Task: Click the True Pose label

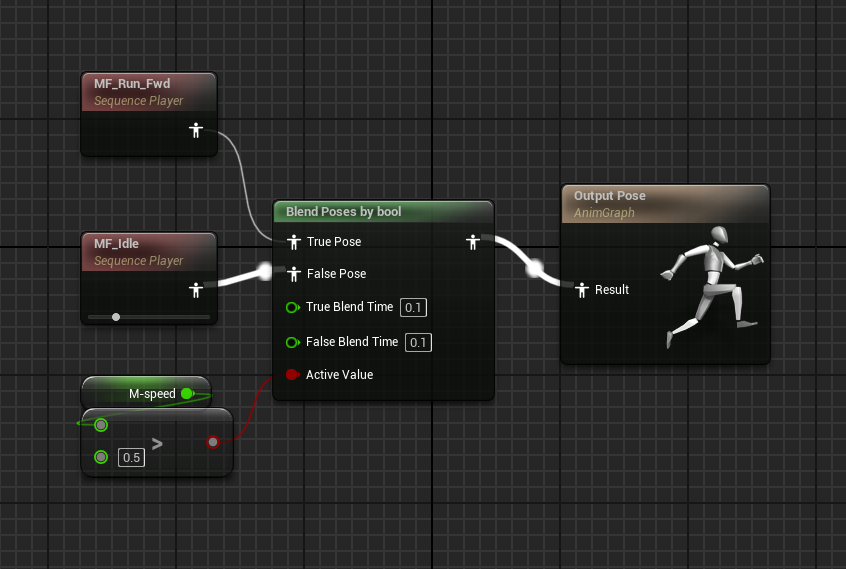Action: click(x=334, y=242)
